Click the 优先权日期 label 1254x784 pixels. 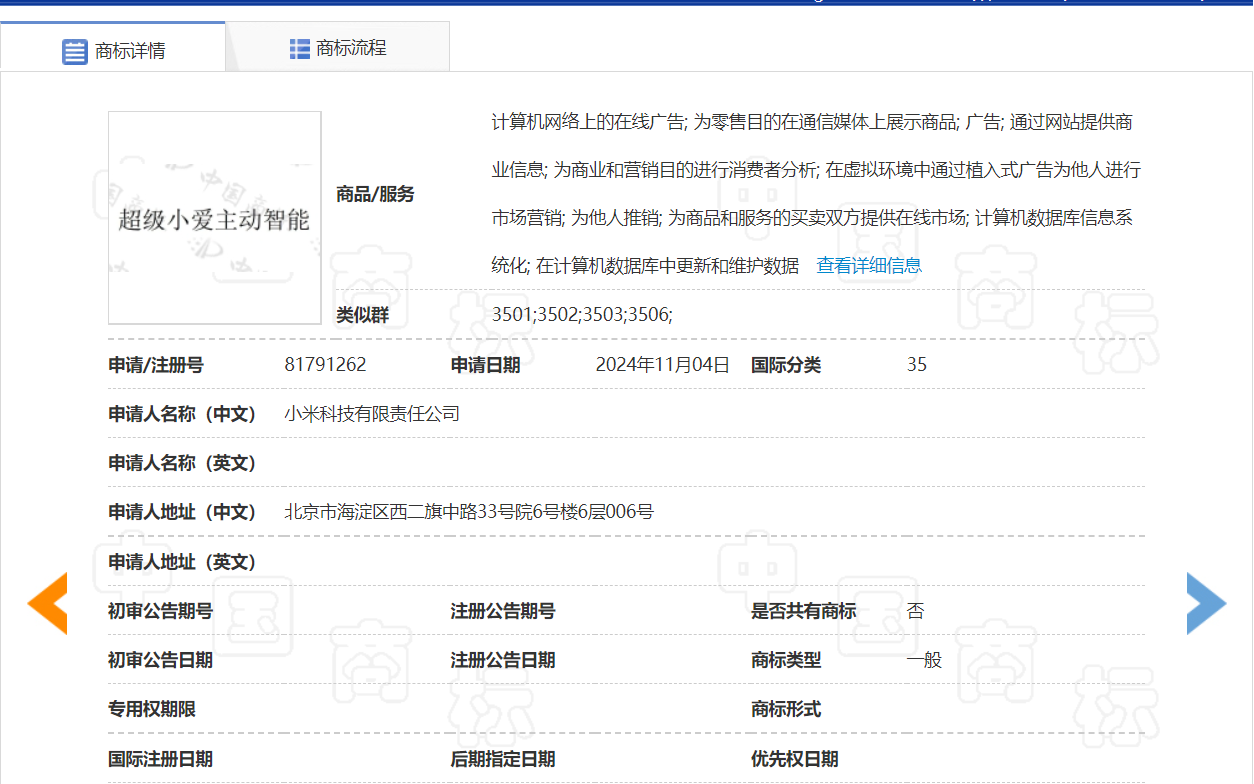(x=795, y=759)
